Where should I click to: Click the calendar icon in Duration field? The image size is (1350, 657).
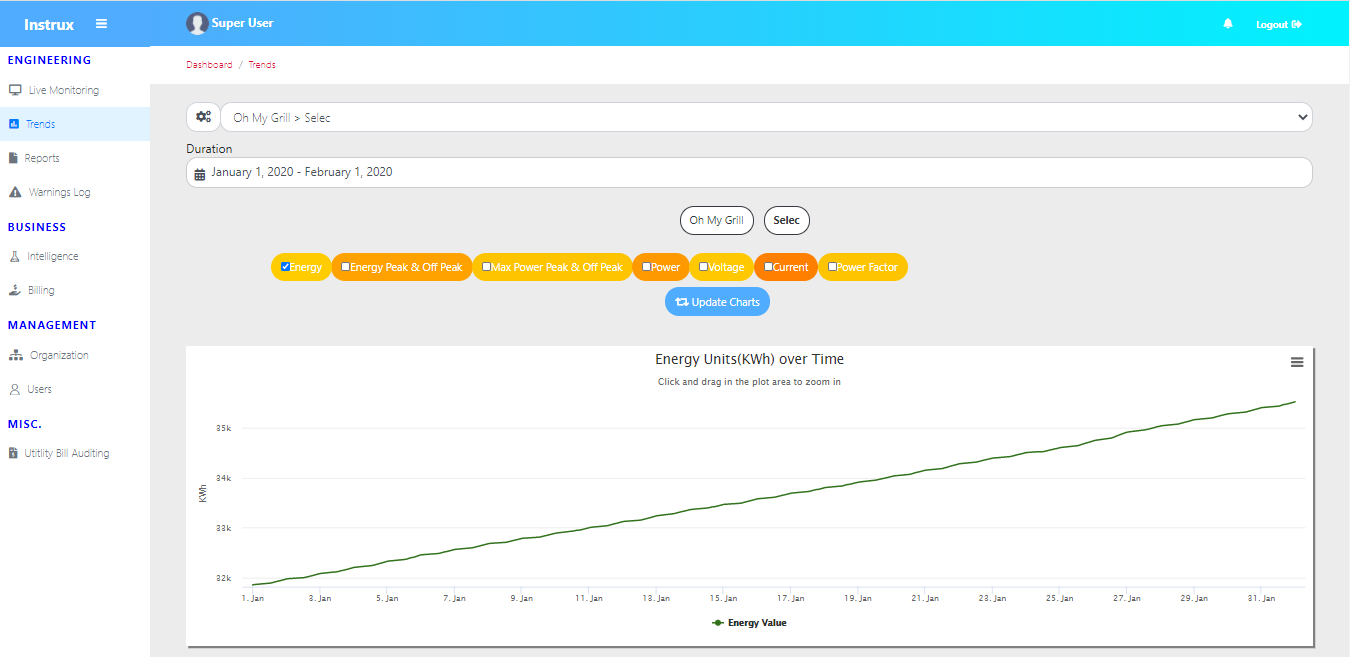coord(199,173)
